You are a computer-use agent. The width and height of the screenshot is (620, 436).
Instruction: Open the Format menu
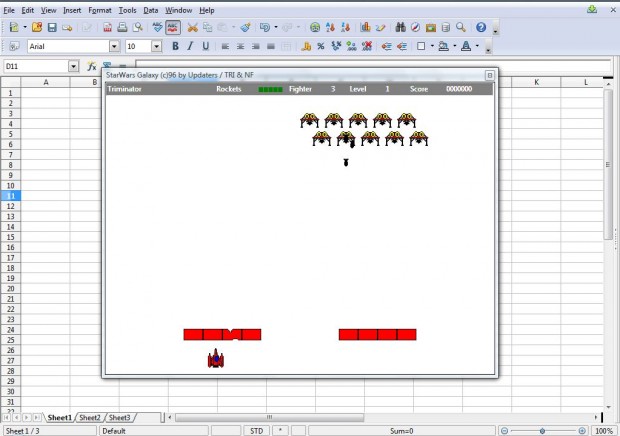(x=100, y=10)
